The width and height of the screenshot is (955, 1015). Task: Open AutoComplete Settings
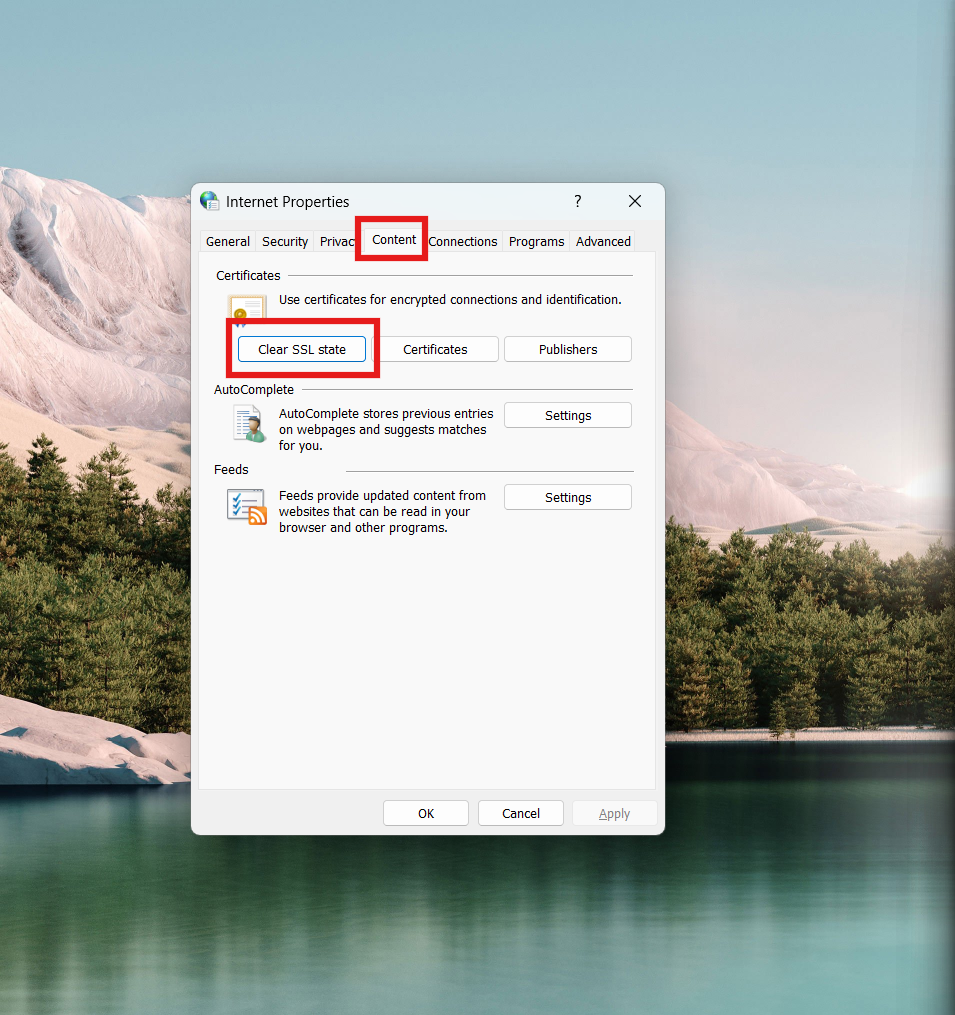click(568, 416)
